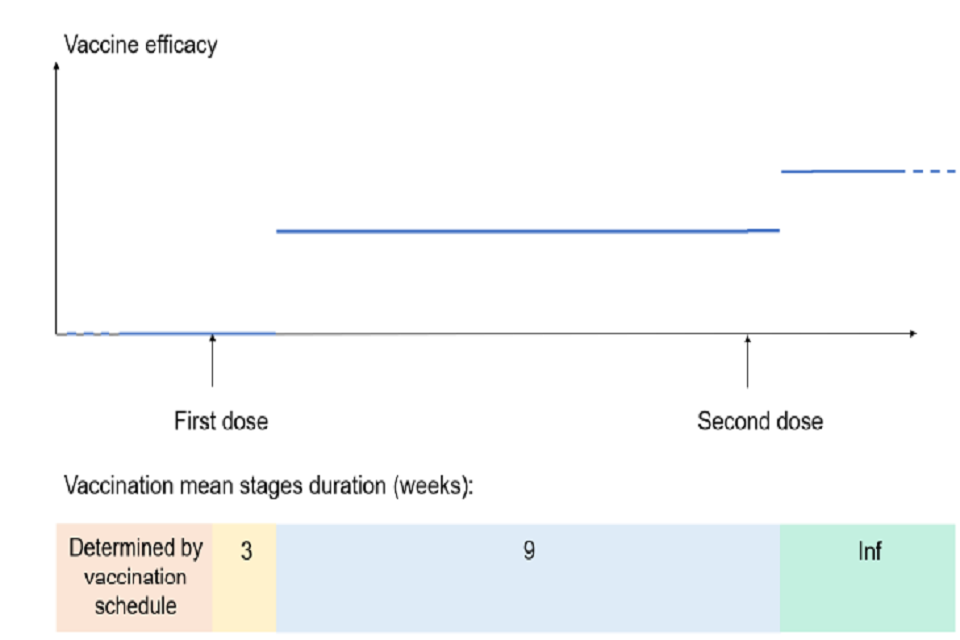Select the orange Determined by vaccination schedule box
Viewport: 960px width, 640px height.
click(134, 577)
